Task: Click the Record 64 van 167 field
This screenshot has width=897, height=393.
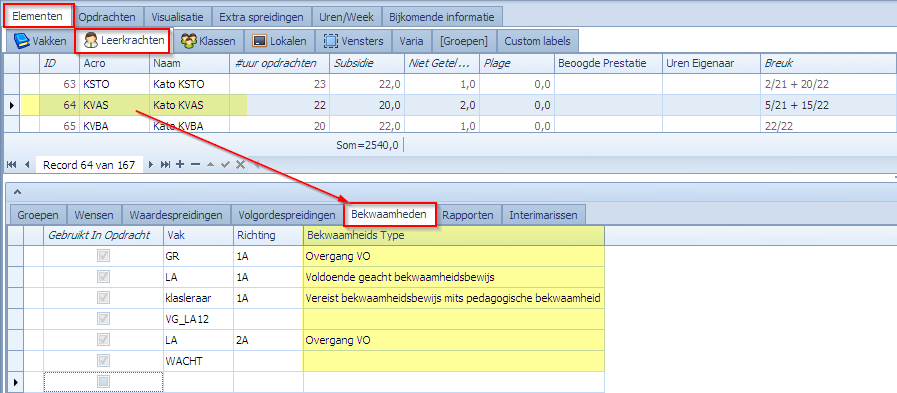Action: 89,165
